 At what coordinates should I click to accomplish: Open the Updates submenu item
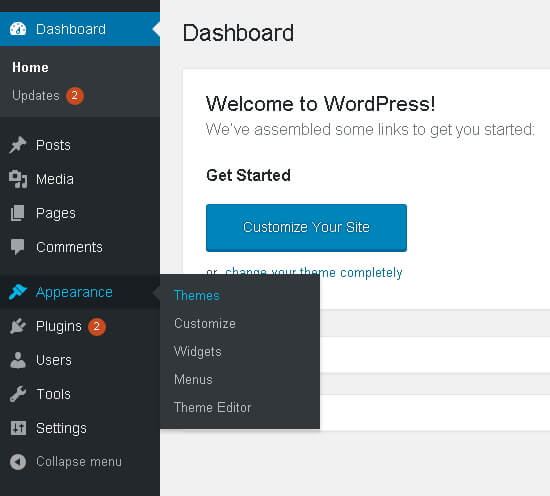click(x=36, y=95)
